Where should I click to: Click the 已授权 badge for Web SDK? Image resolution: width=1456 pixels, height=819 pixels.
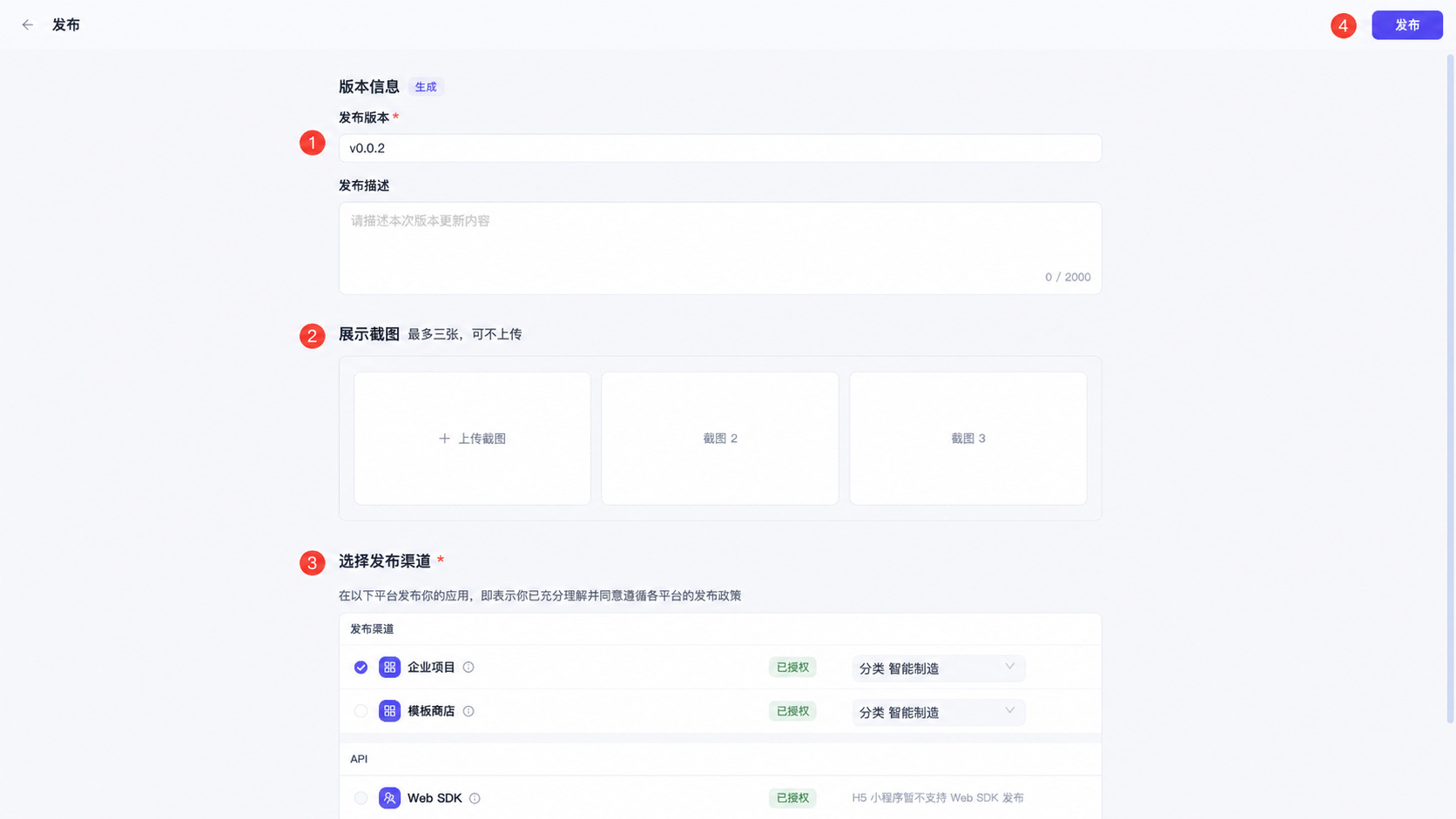coord(792,798)
